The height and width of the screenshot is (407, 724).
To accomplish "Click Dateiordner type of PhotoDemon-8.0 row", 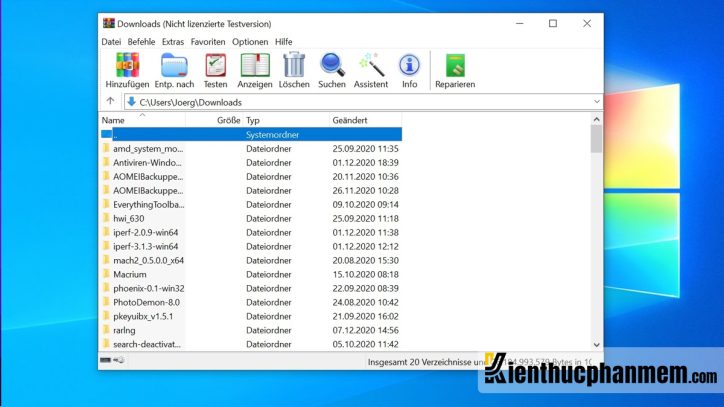I will (x=269, y=302).
